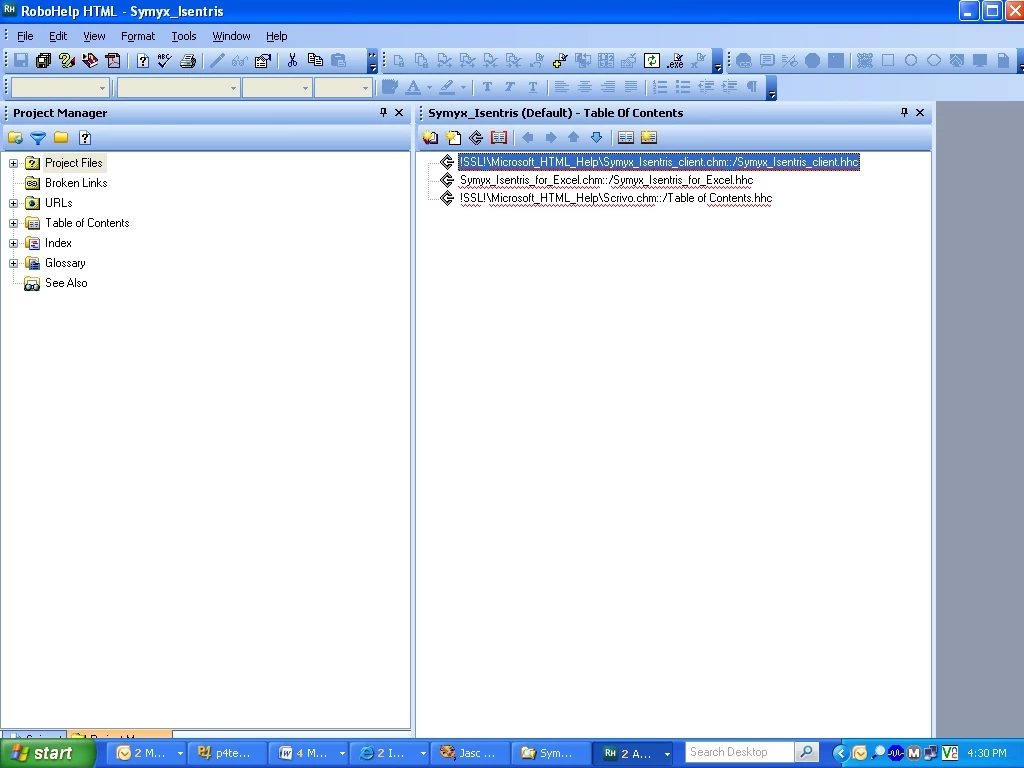Screen dimensions: 1024x768
Task: Click the yellow plus new window icon
Action: [560, 61]
